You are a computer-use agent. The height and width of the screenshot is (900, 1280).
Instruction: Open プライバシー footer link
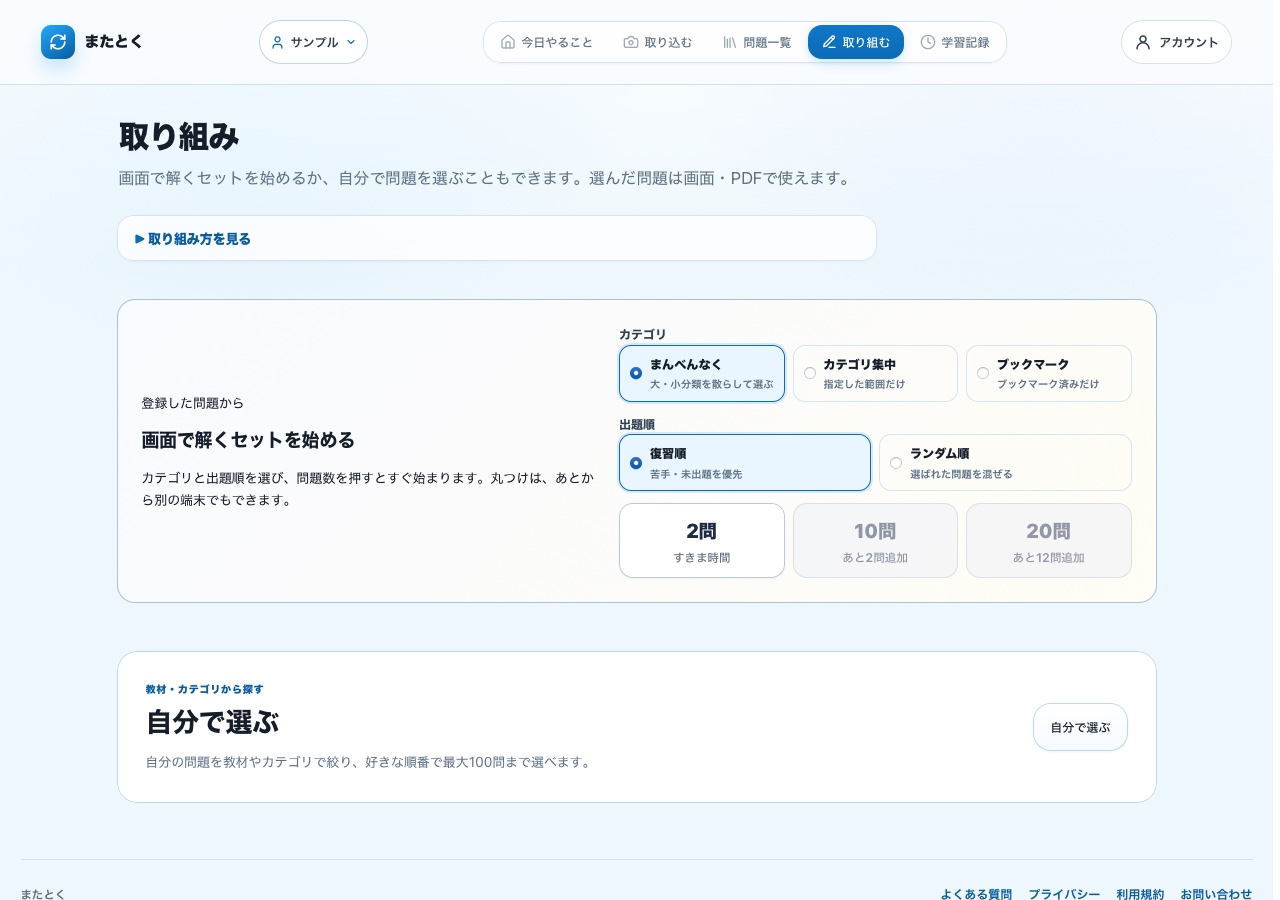point(1064,894)
